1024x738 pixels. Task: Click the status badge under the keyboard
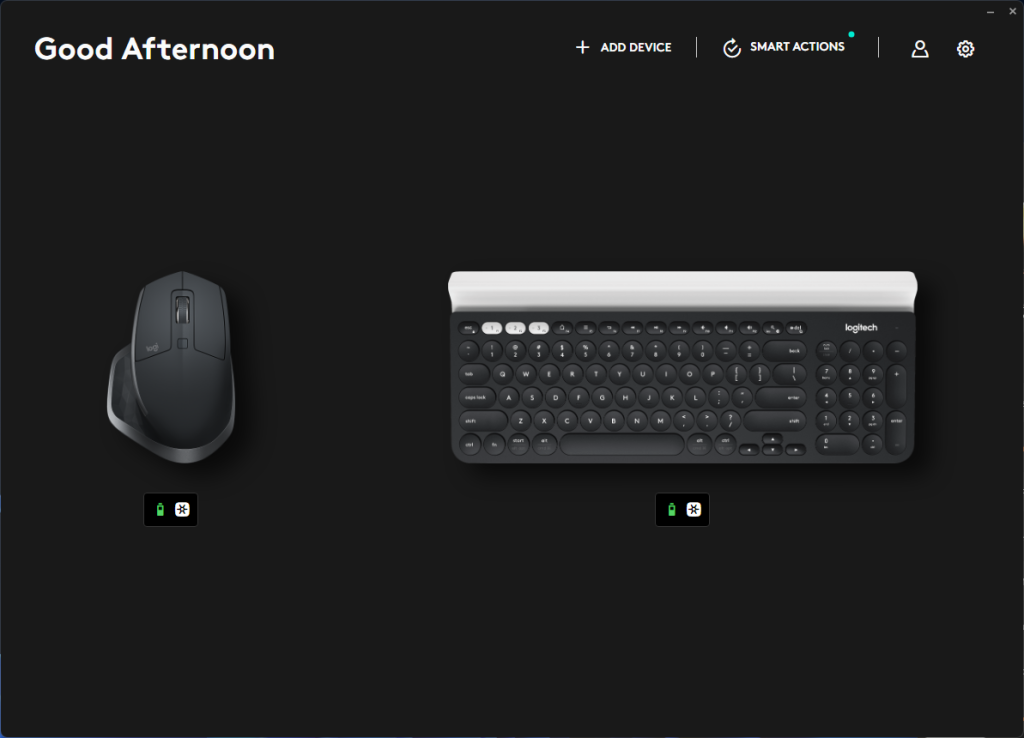point(682,509)
